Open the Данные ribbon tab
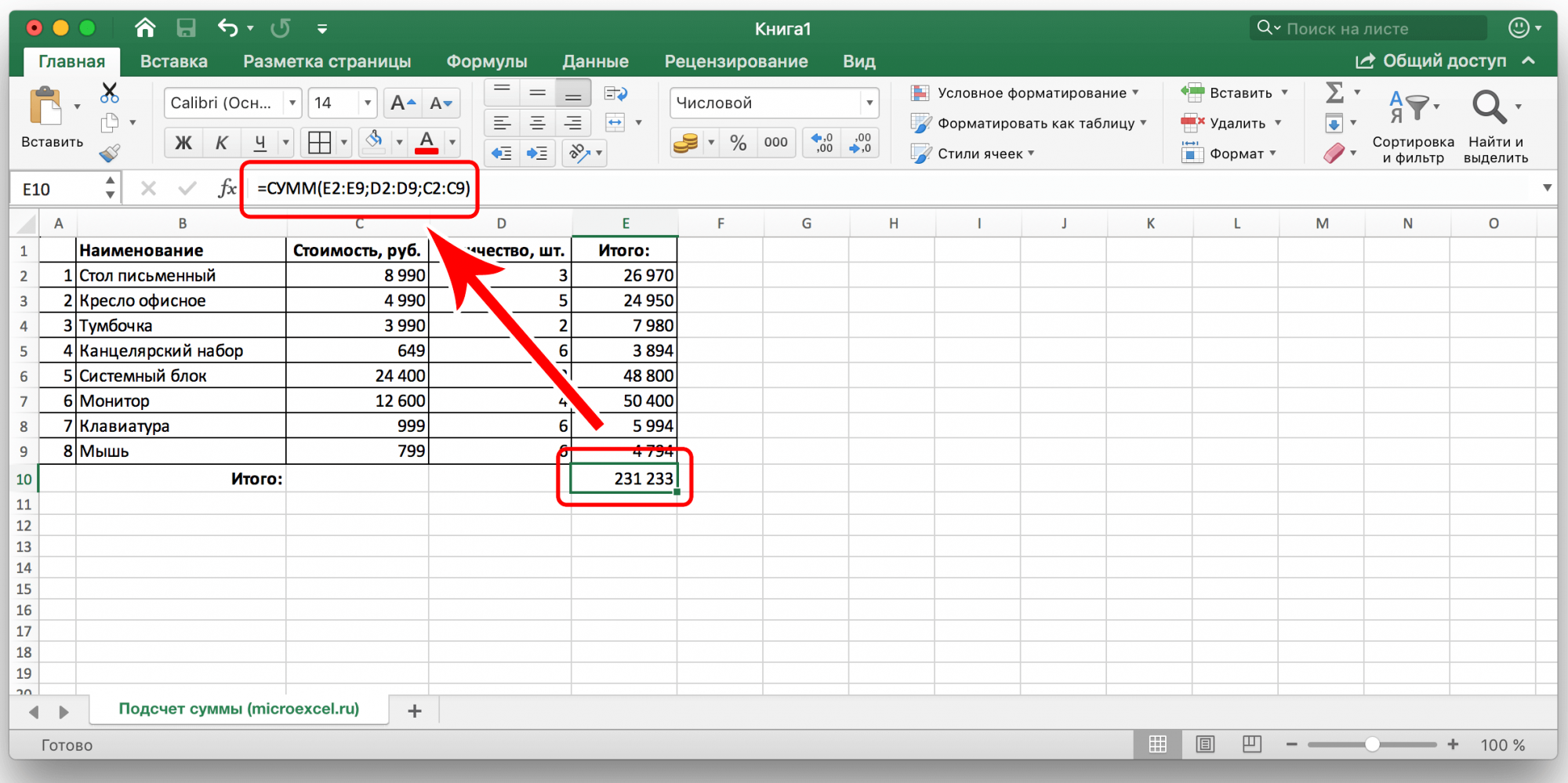 coord(595,61)
